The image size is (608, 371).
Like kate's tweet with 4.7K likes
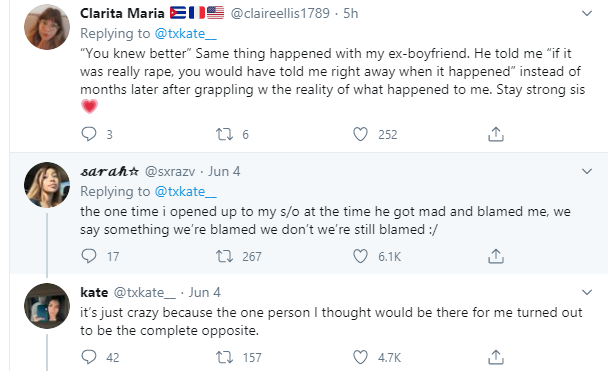click(x=360, y=357)
